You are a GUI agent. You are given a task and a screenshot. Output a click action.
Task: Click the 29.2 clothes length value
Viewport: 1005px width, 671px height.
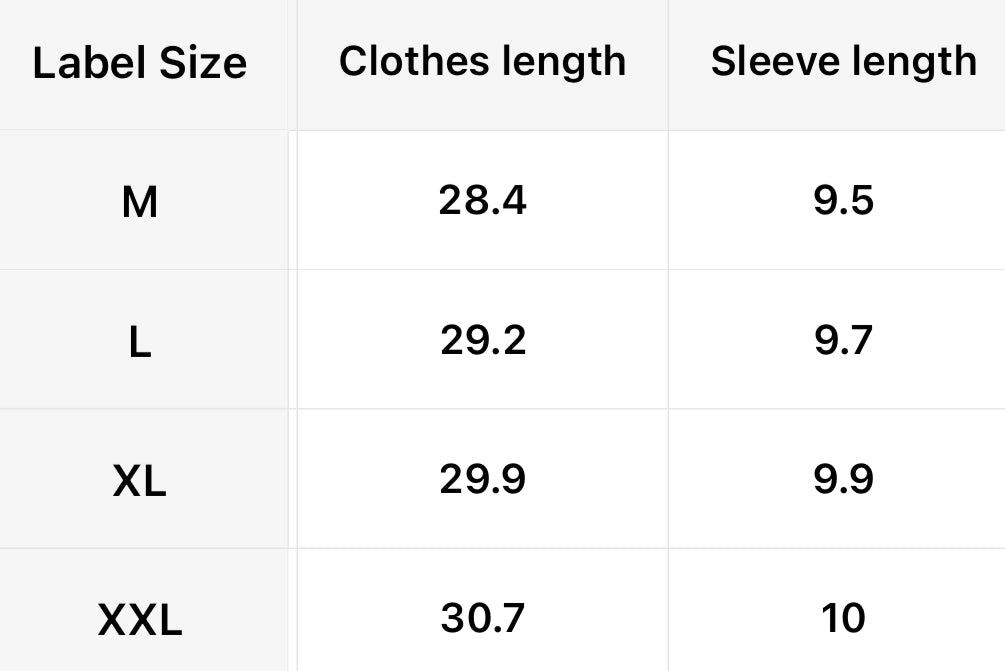[482, 341]
